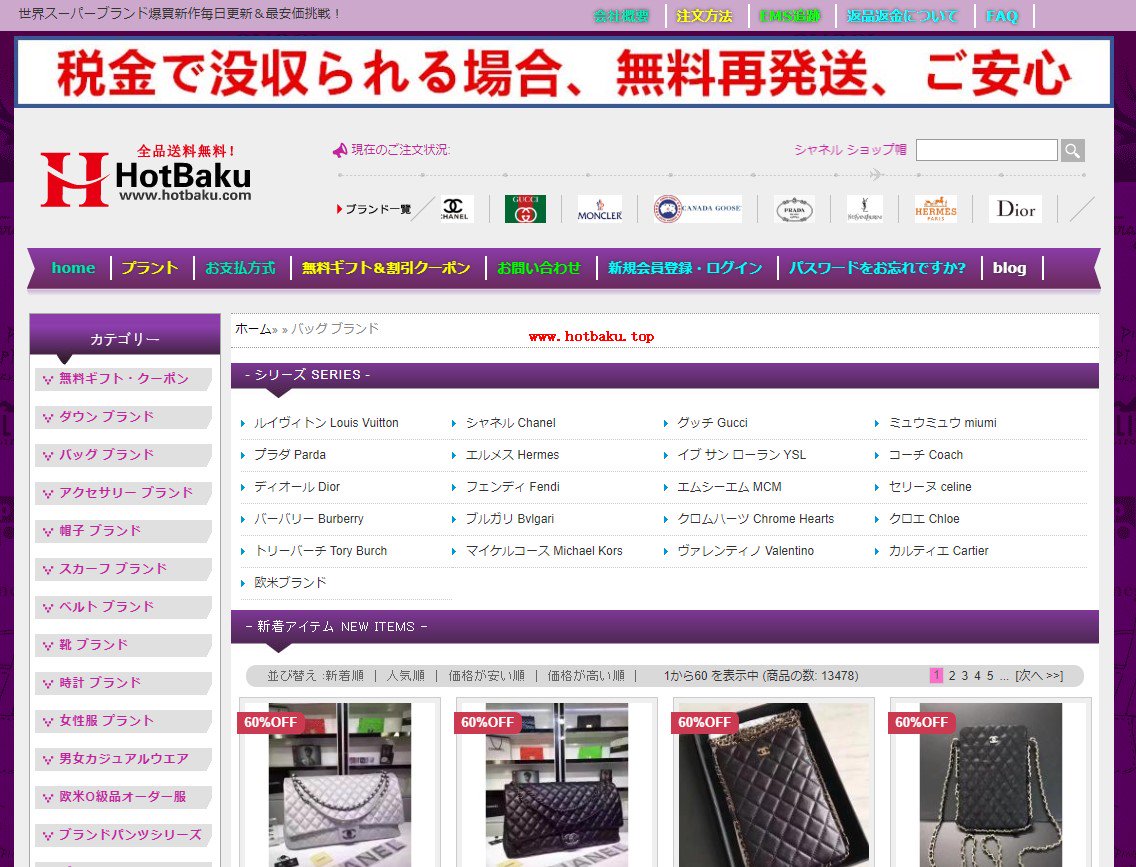Viewport: 1136px width, 867px height.
Task: Open プラダ Parda series link
Action: 290,455
